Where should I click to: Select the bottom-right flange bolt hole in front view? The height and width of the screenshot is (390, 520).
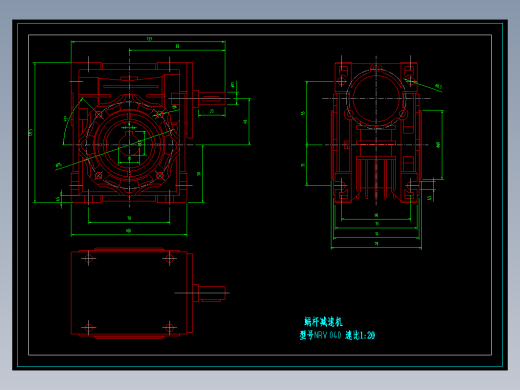point(160,175)
